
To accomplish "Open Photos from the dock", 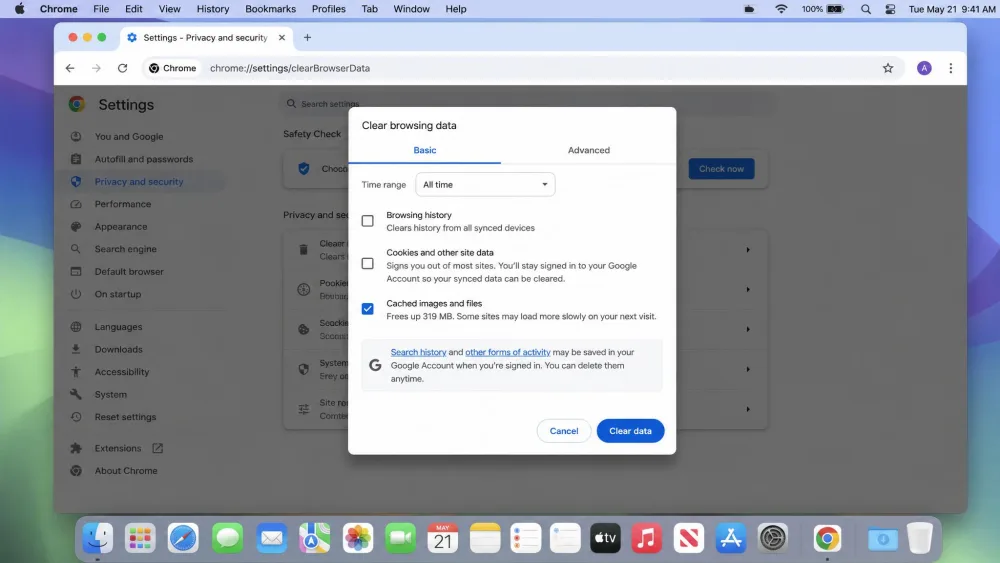I will point(358,538).
